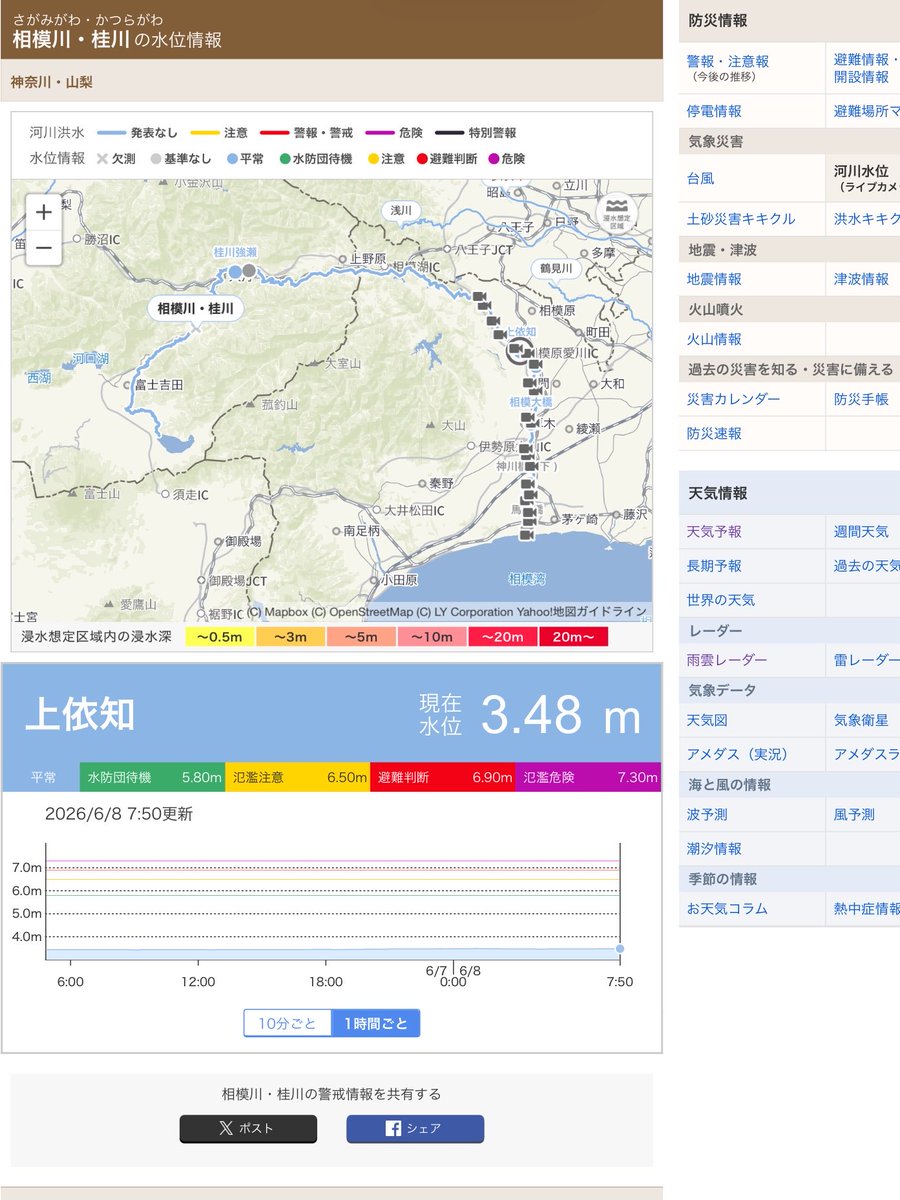Screen dimensions: 900x1200
Task: Open 地震情報 link
Action: pyautogui.click(x=714, y=279)
